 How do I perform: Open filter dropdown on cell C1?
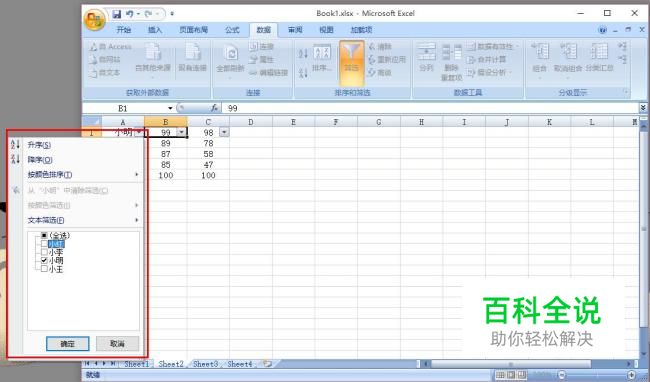[x=224, y=132]
